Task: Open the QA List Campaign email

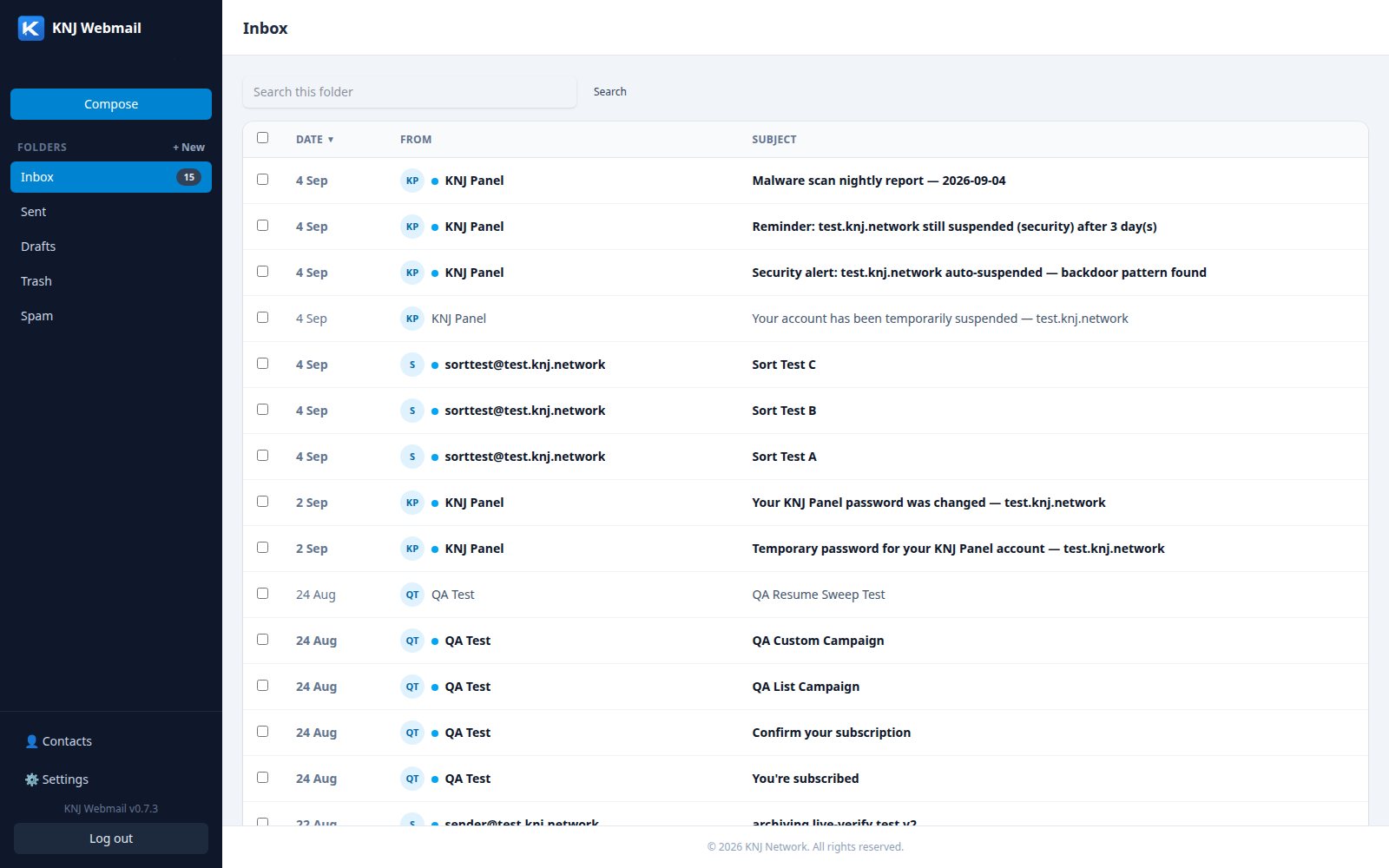Action: (x=806, y=687)
